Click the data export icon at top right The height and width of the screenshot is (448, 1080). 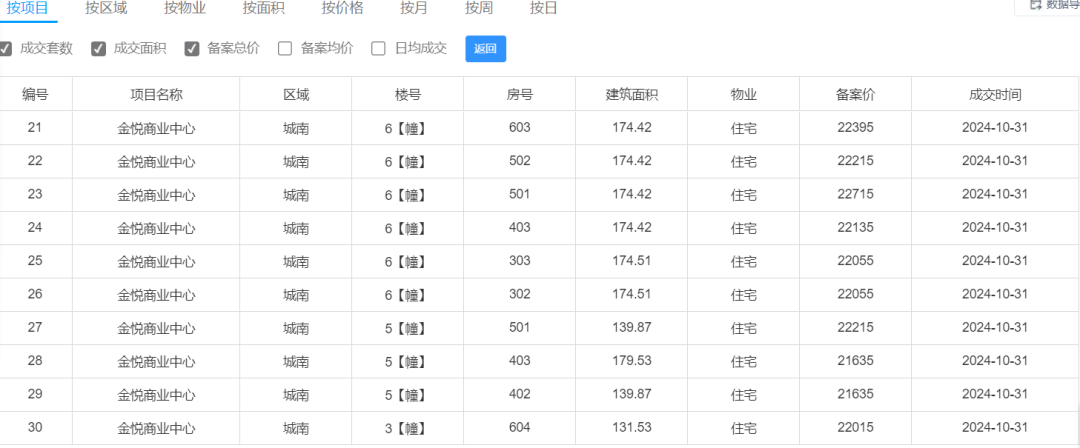[x=1034, y=5]
